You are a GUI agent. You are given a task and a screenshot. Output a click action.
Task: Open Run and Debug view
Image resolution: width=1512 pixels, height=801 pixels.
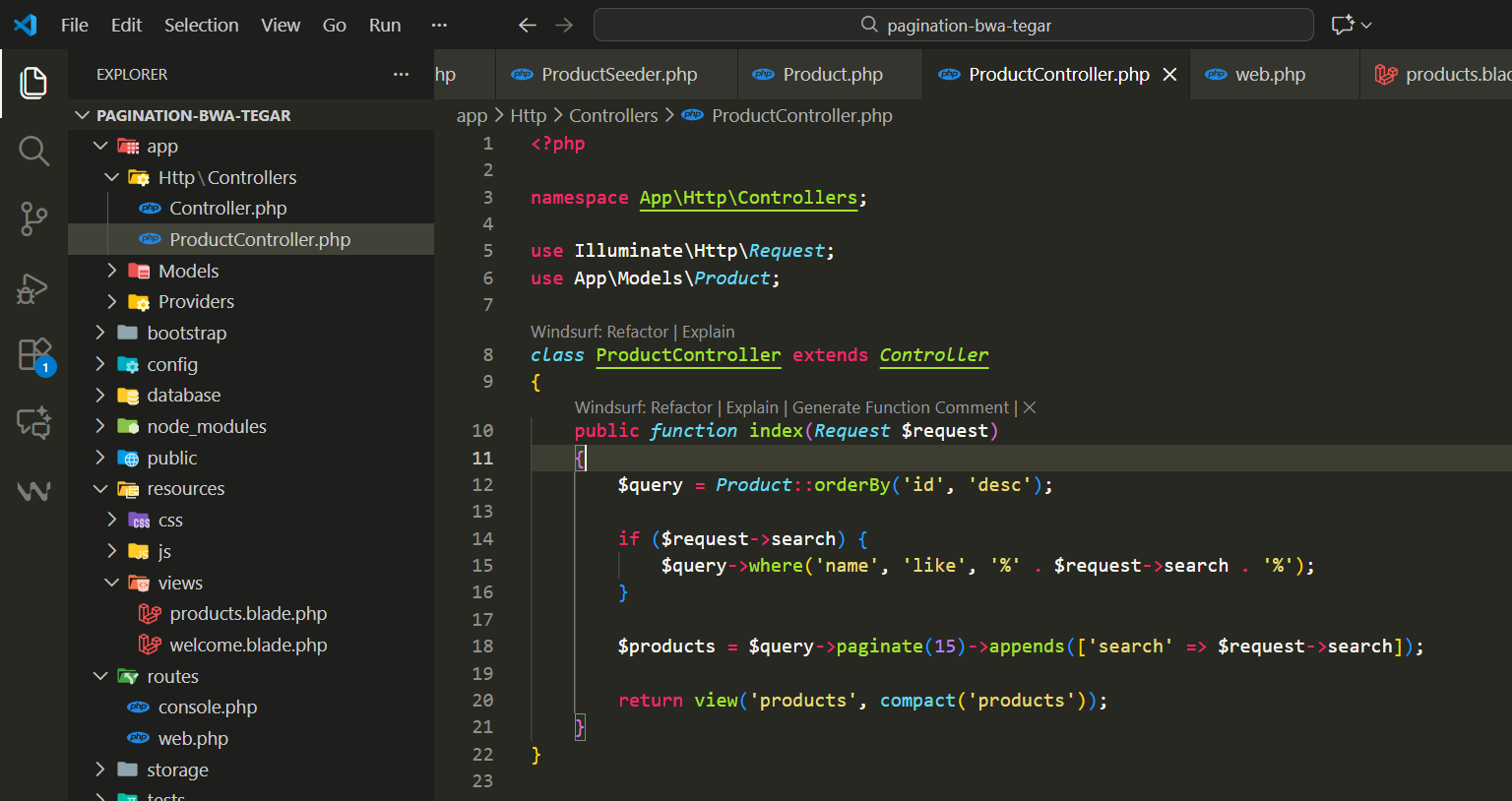[33, 288]
